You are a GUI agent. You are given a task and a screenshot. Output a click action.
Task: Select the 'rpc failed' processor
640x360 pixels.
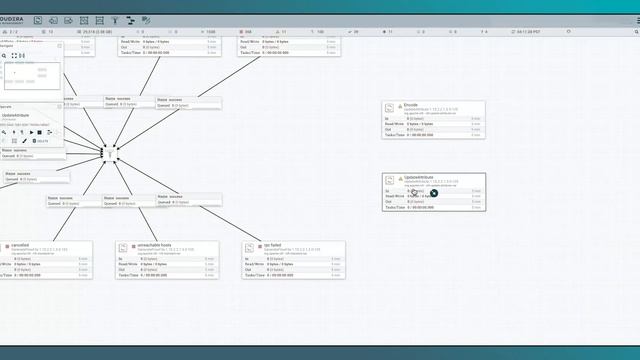click(293, 260)
